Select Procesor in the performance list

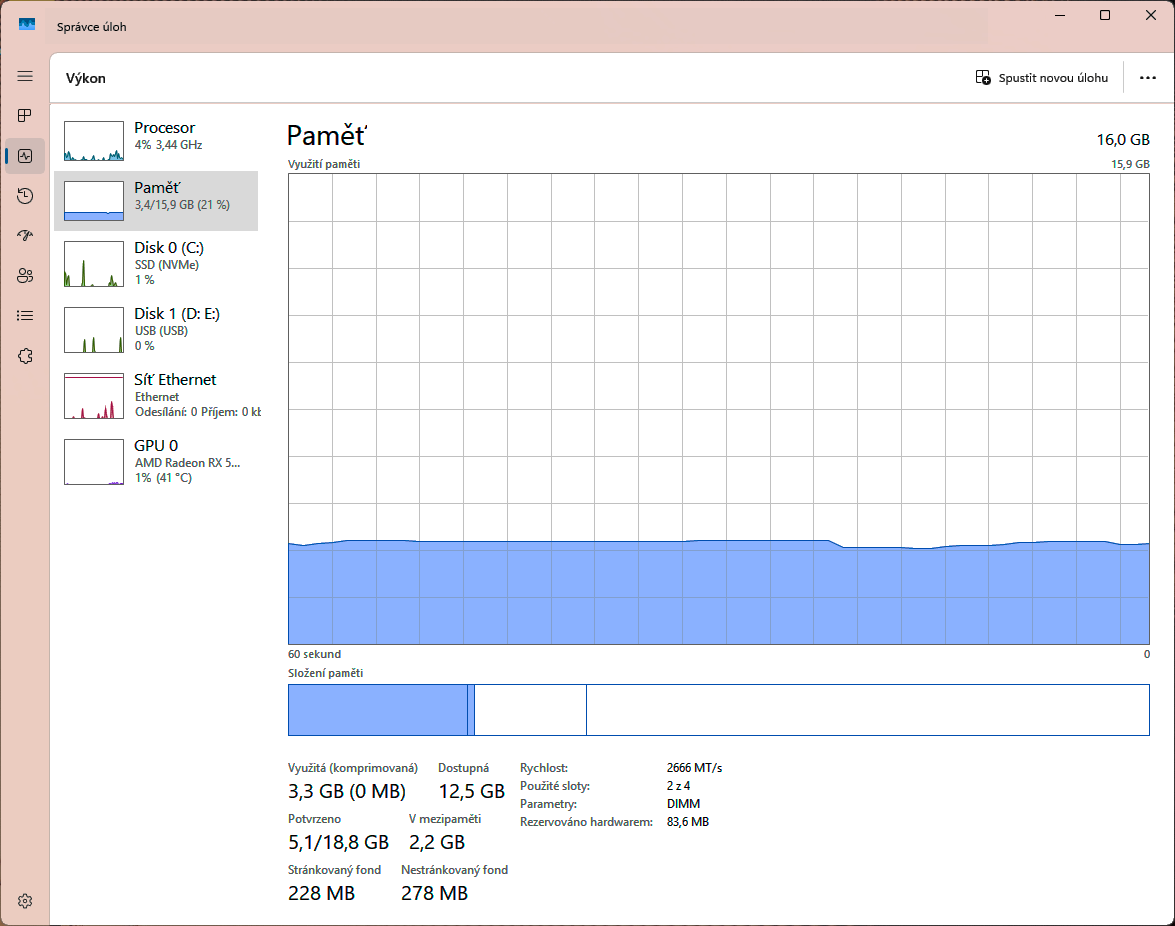tap(156, 141)
